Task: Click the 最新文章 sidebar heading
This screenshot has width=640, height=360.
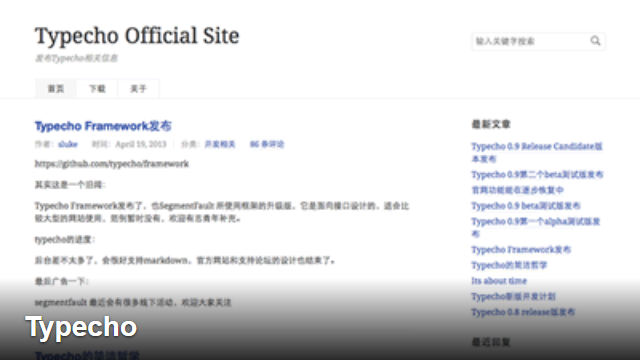Action: tap(491, 124)
